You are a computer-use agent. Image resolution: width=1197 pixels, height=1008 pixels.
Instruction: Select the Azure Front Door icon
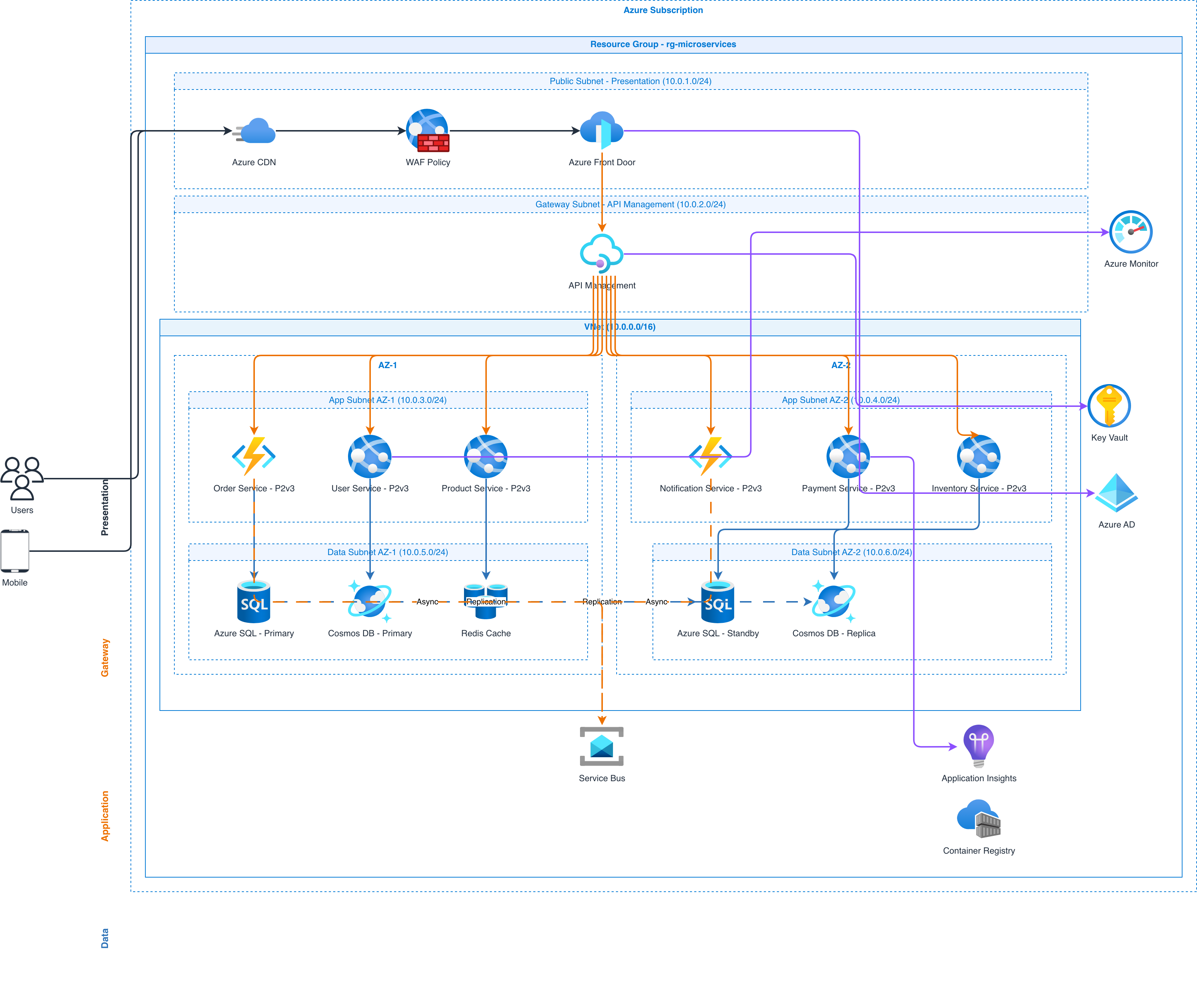tap(602, 130)
